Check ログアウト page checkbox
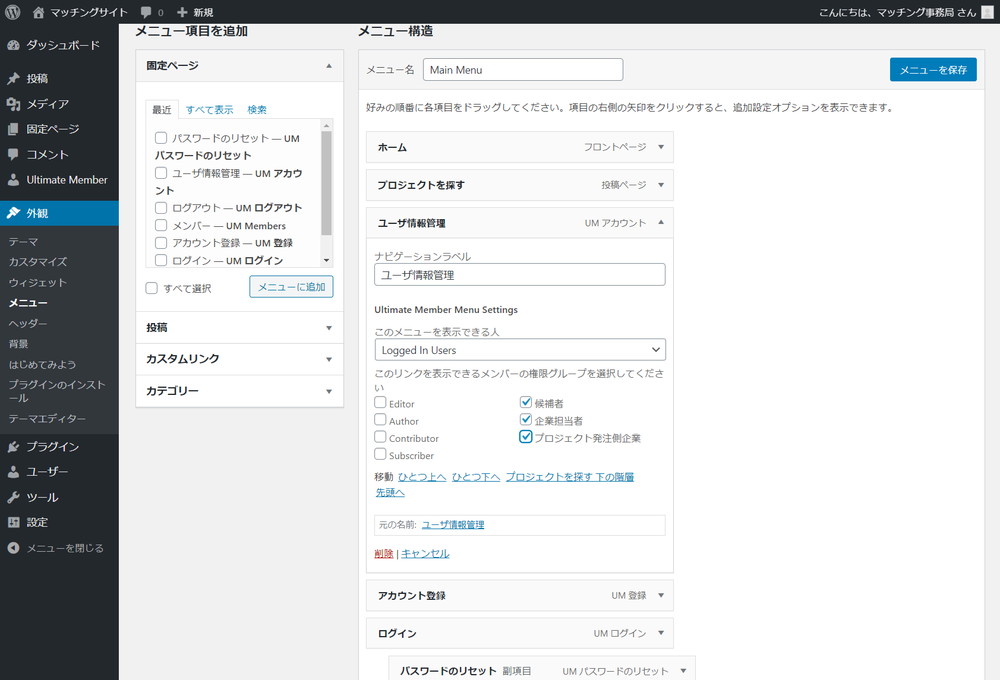The height and width of the screenshot is (680, 1000). coord(161,207)
